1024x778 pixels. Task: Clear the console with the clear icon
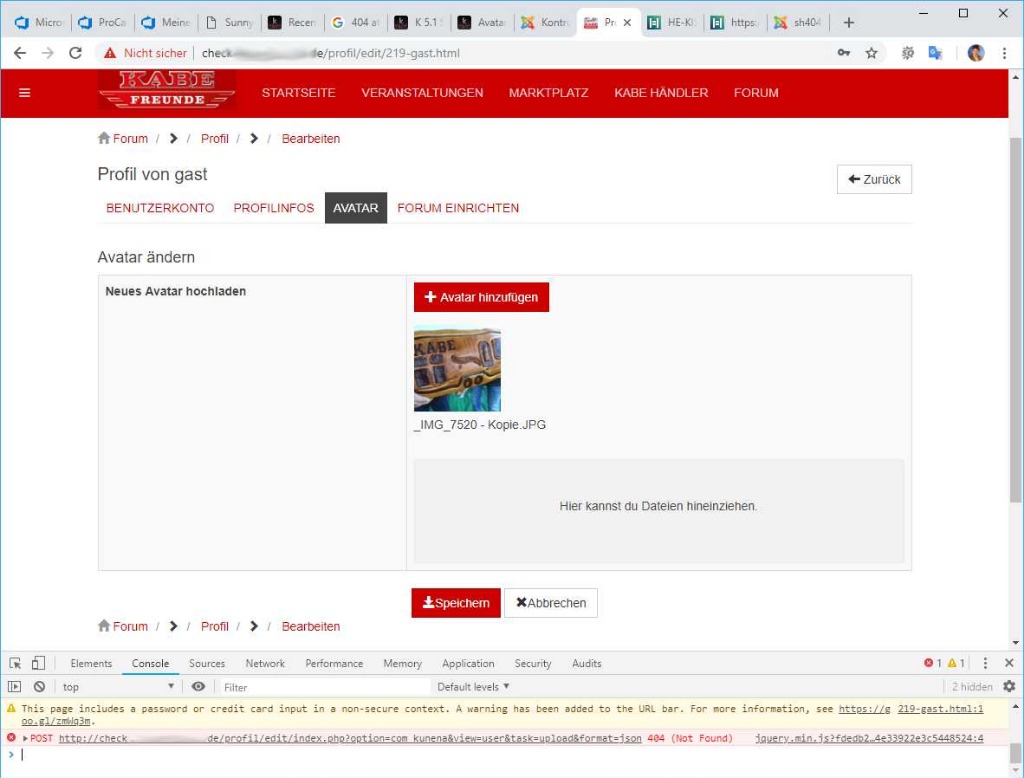39,687
